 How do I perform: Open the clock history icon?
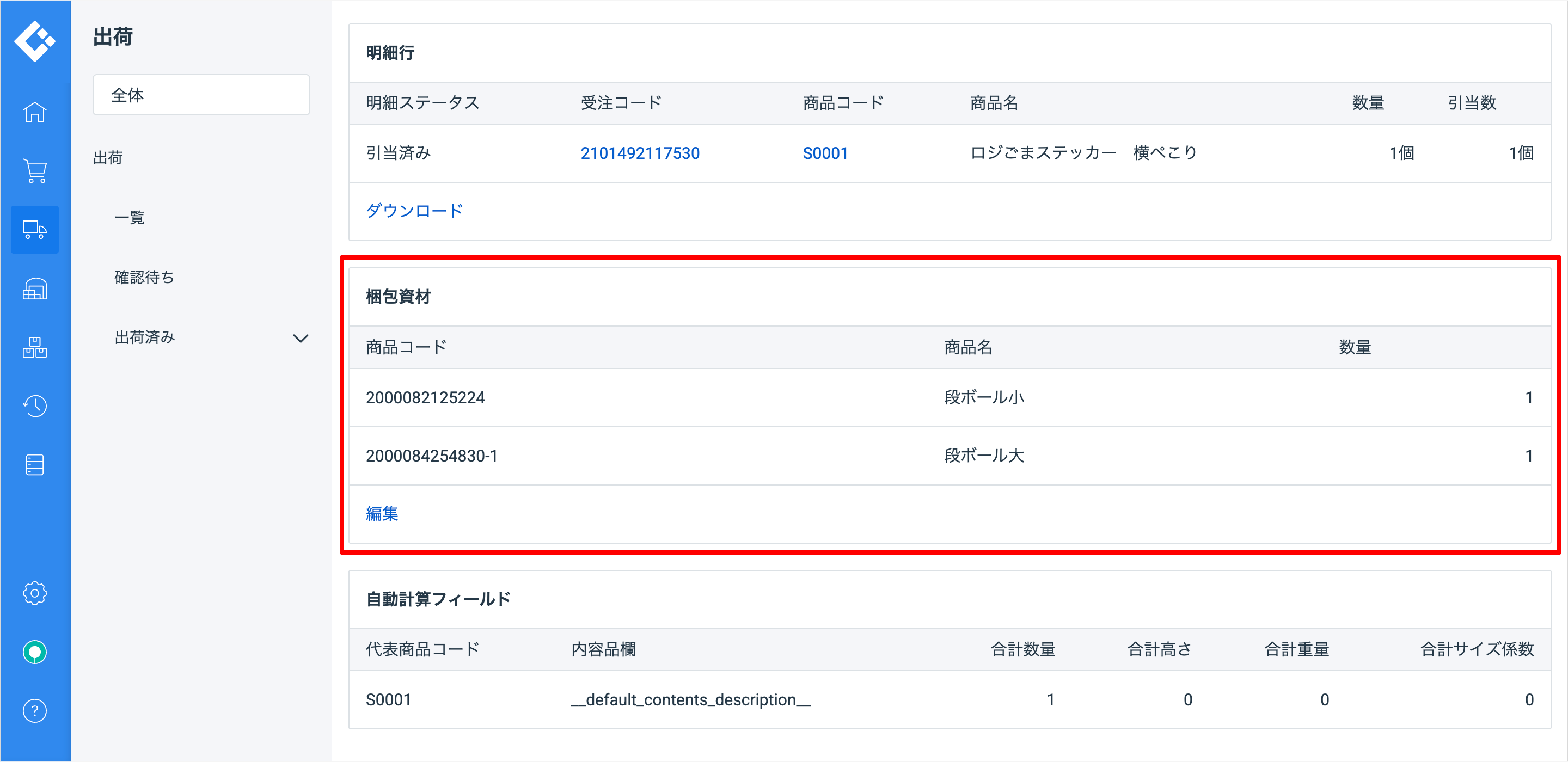35,406
